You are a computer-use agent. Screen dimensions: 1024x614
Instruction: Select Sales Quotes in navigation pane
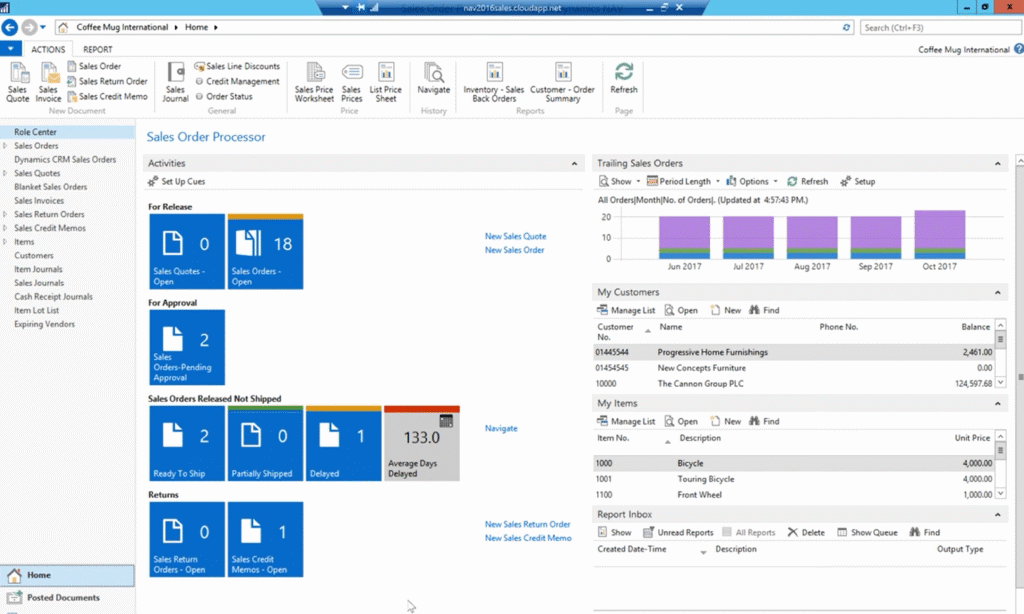(37, 173)
